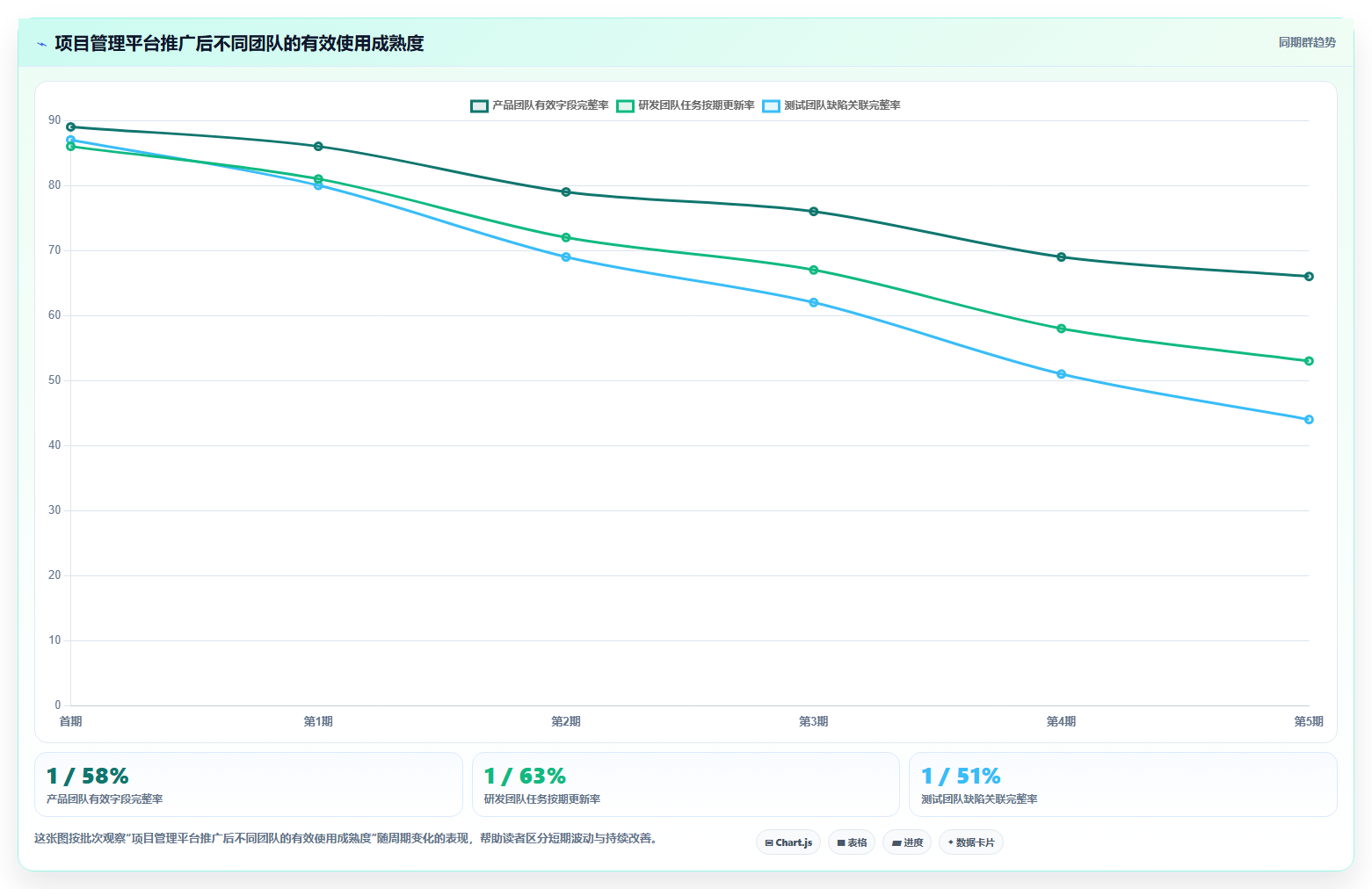1372x889 pixels.
Task: Toggle the 产品团队有效字段完整率 legend swatch
Action: 479,105
